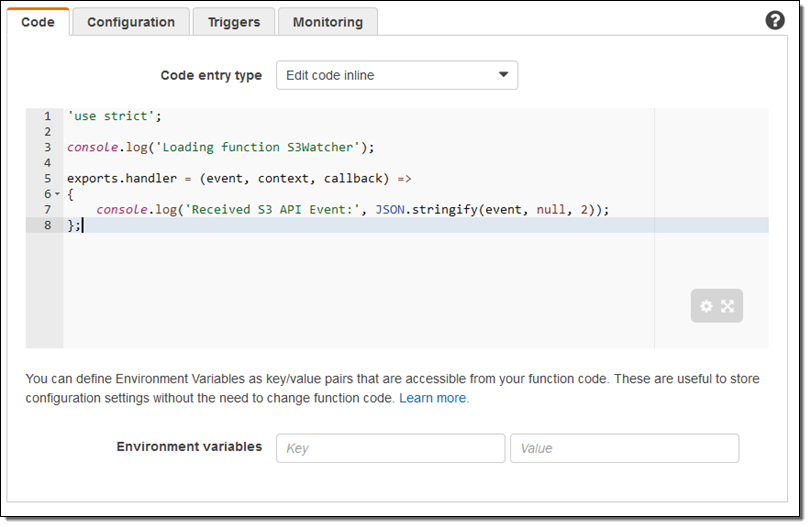This screenshot has height=527, width=810.
Task: Focus the environment variable Key field
Action: coord(390,448)
